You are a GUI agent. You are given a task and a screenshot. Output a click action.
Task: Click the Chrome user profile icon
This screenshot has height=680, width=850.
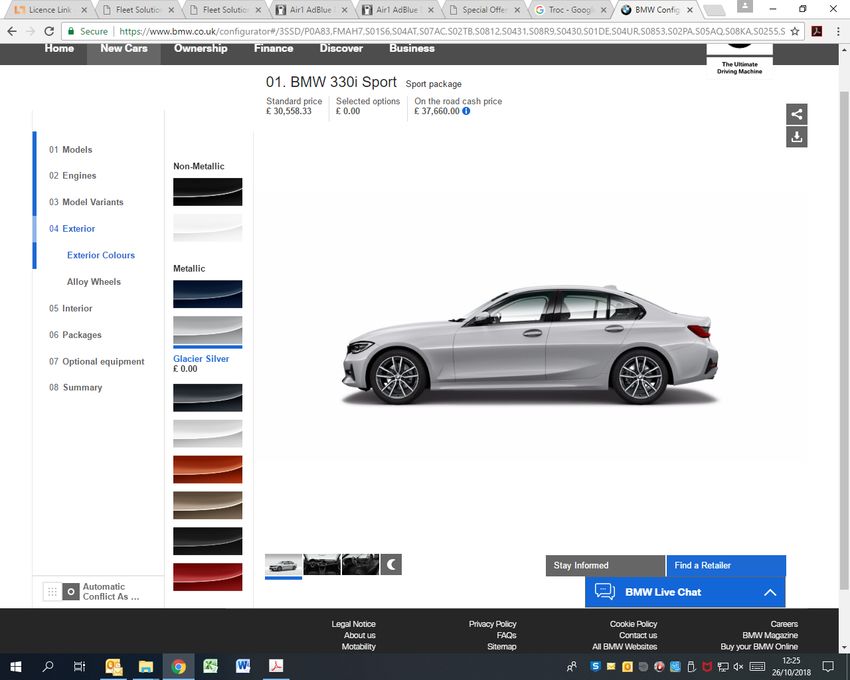pos(745,7)
